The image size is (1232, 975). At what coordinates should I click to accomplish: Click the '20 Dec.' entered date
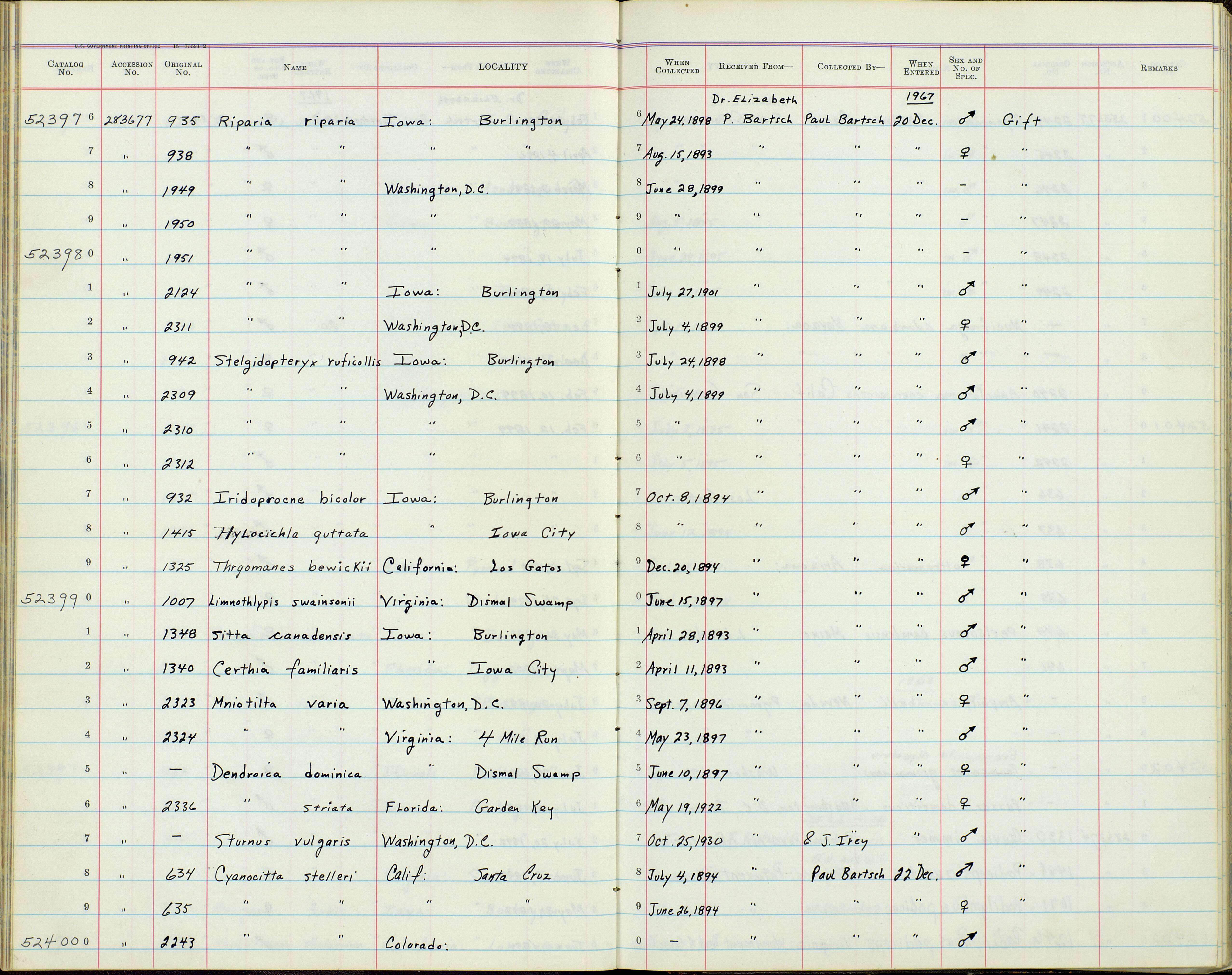[x=916, y=121]
